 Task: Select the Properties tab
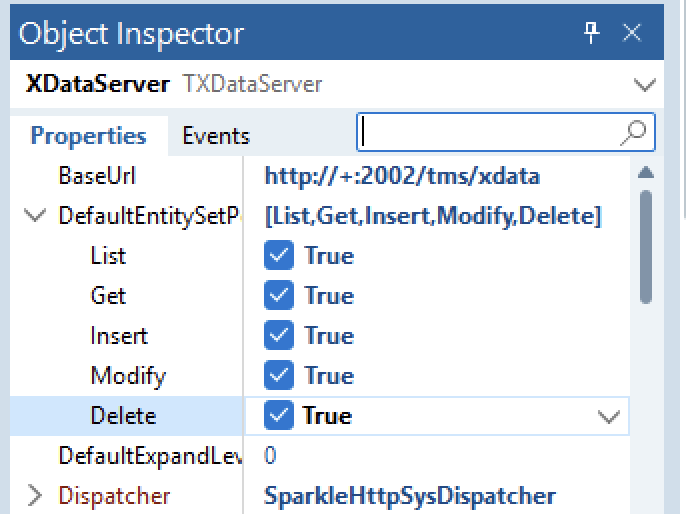[x=88, y=136]
